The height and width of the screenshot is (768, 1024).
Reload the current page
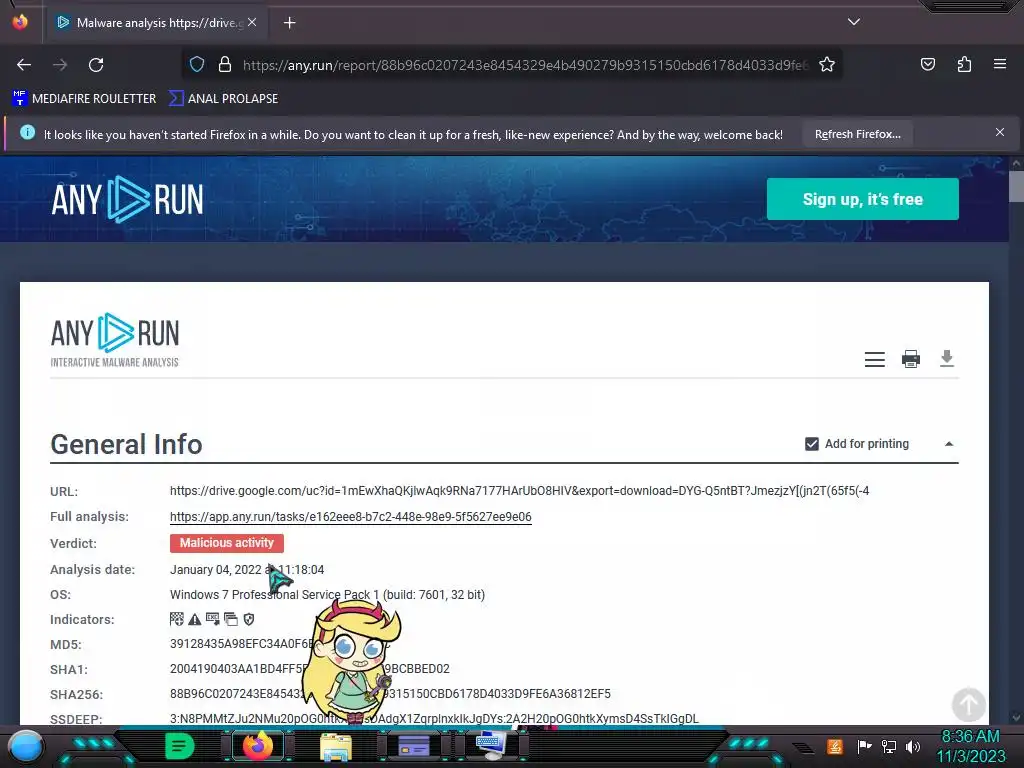[x=96, y=65]
